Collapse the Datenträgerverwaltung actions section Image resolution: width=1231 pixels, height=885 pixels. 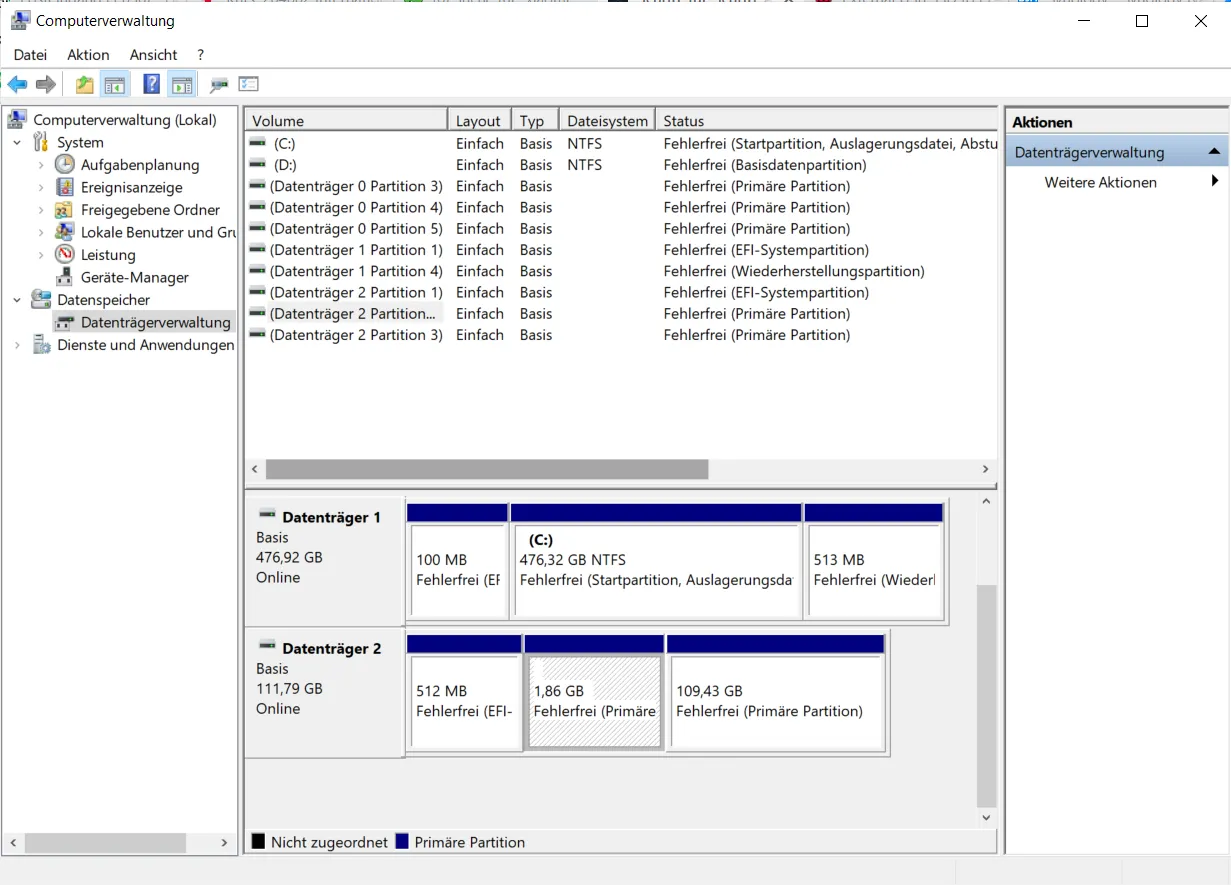[x=1214, y=152]
